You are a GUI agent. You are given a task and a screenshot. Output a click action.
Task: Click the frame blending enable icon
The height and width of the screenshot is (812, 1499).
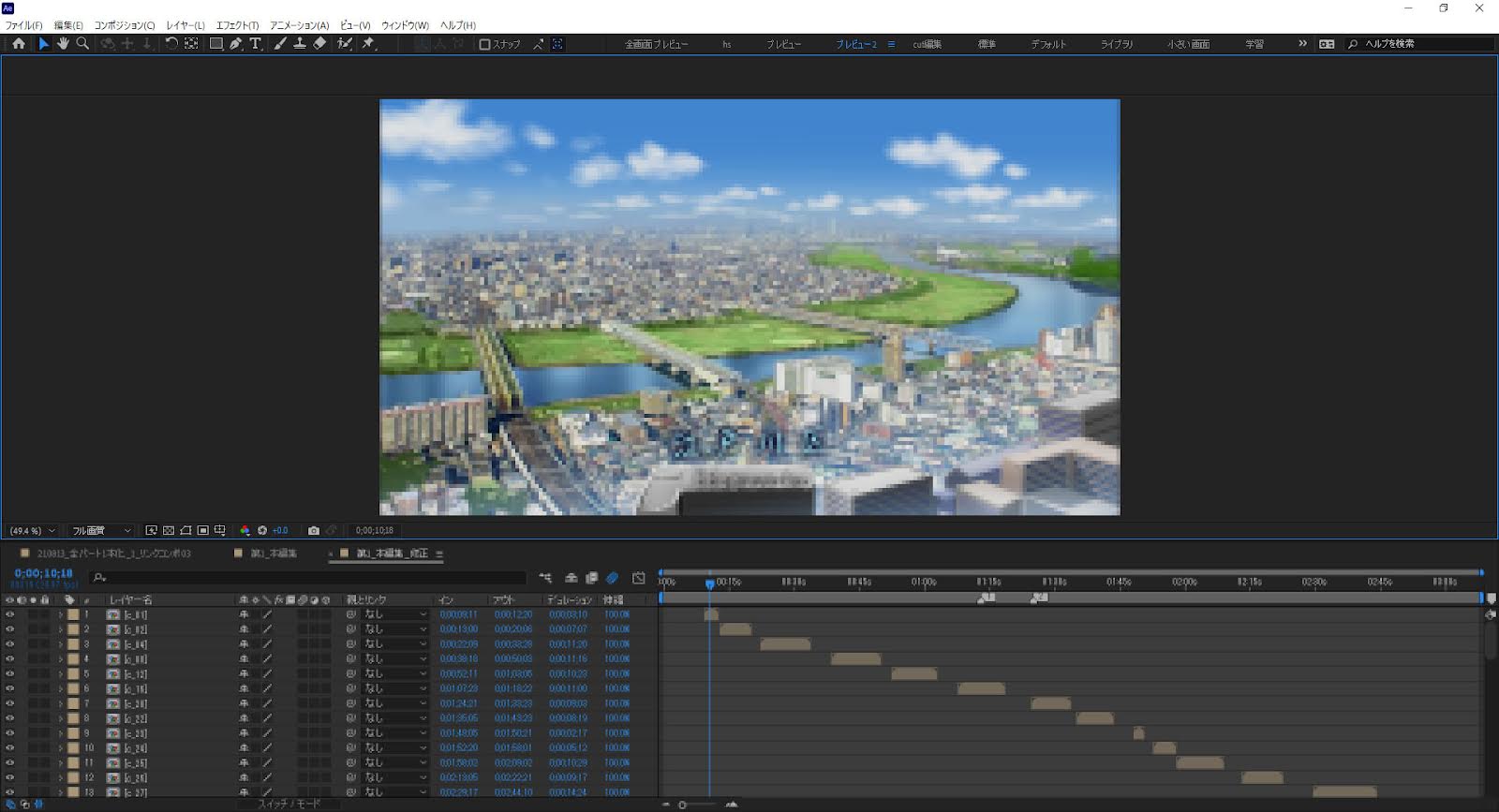(591, 578)
